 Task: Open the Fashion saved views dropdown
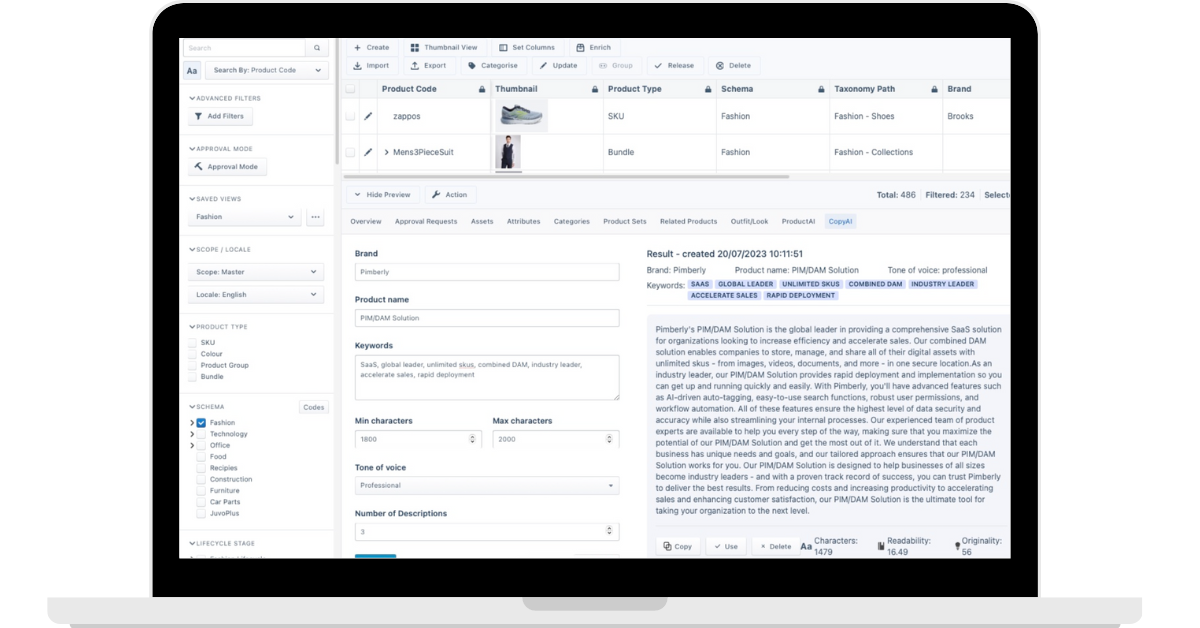[x=244, y=217]
